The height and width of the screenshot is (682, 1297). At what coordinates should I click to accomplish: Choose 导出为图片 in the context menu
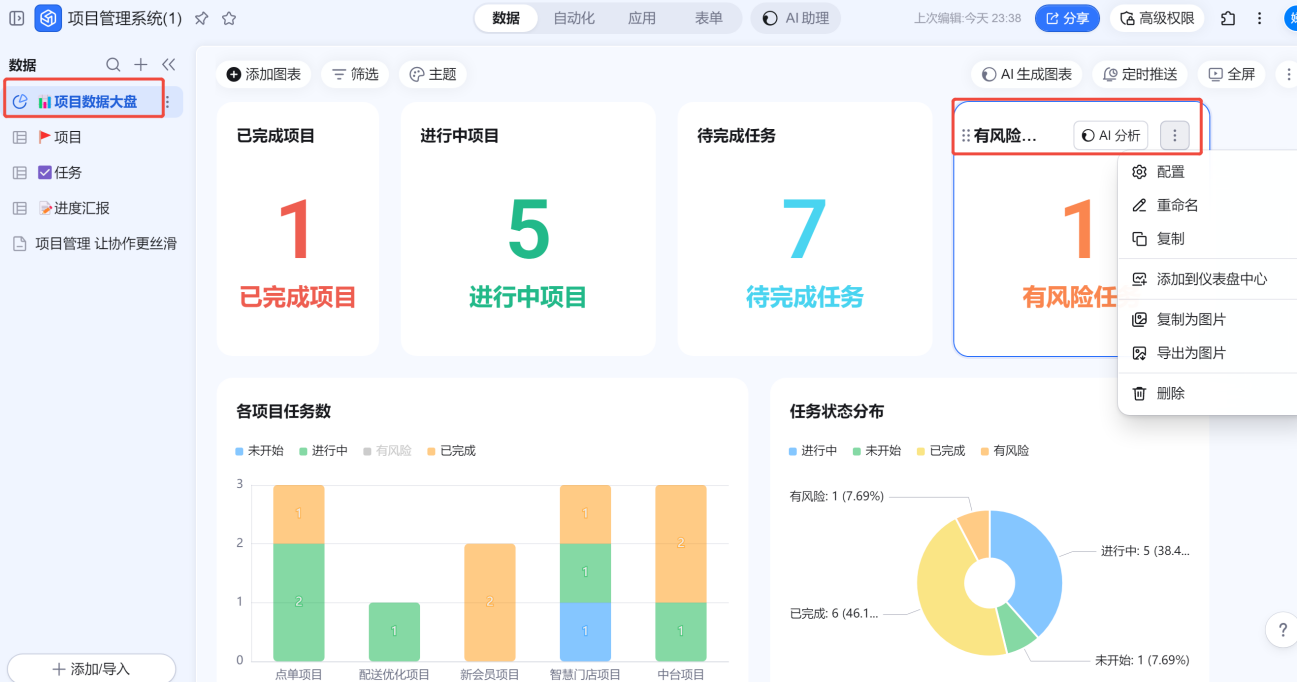click(1190, 353)
